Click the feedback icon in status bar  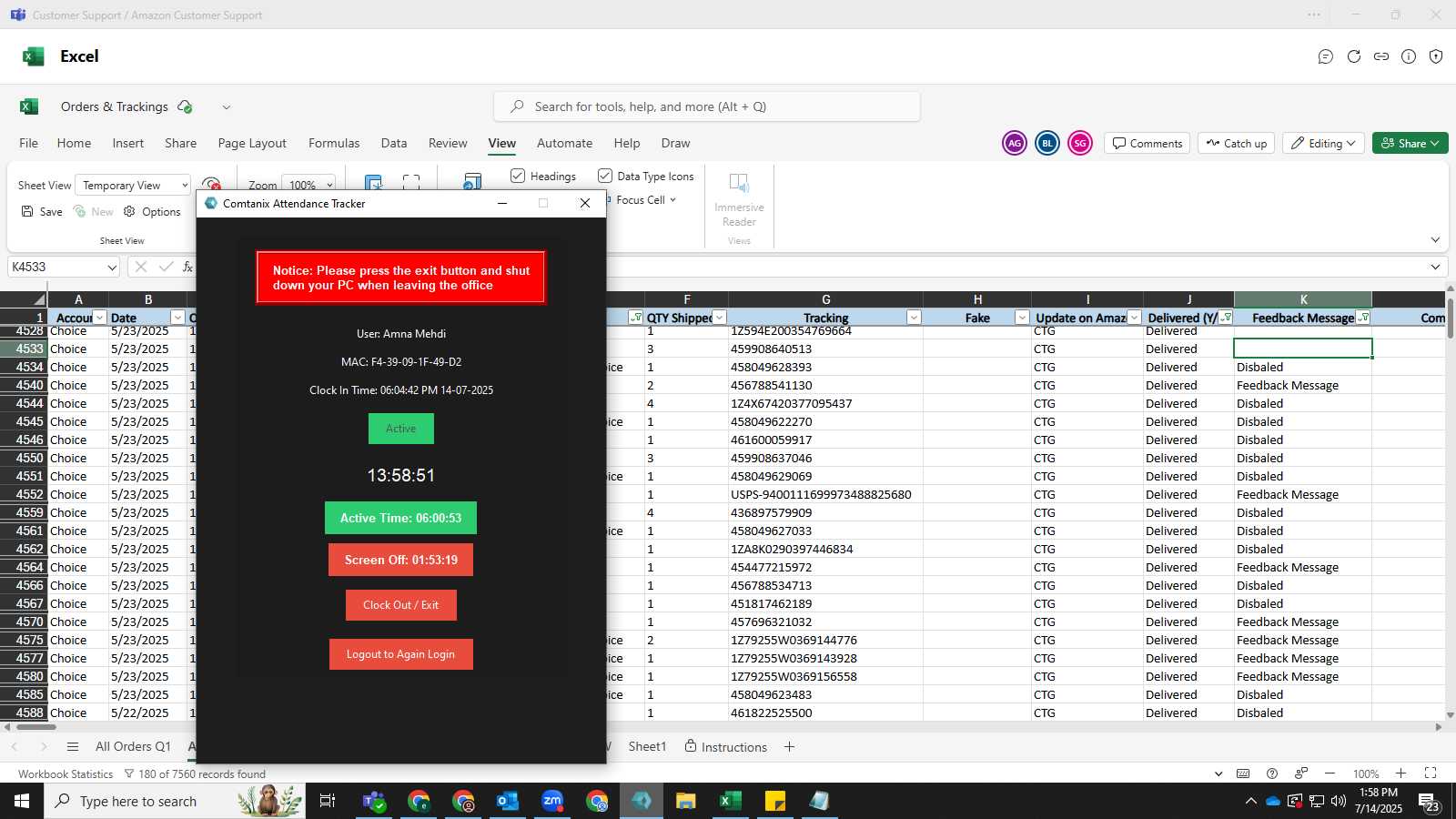1301,773
